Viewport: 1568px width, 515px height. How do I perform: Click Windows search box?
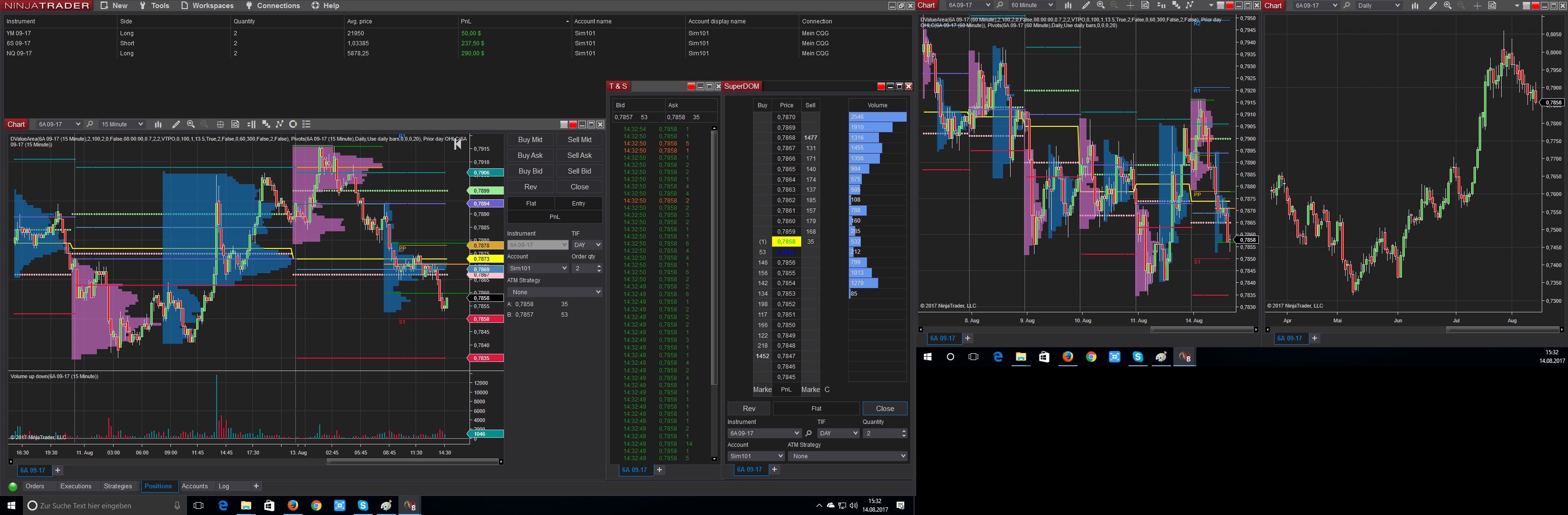click(104, 505)
